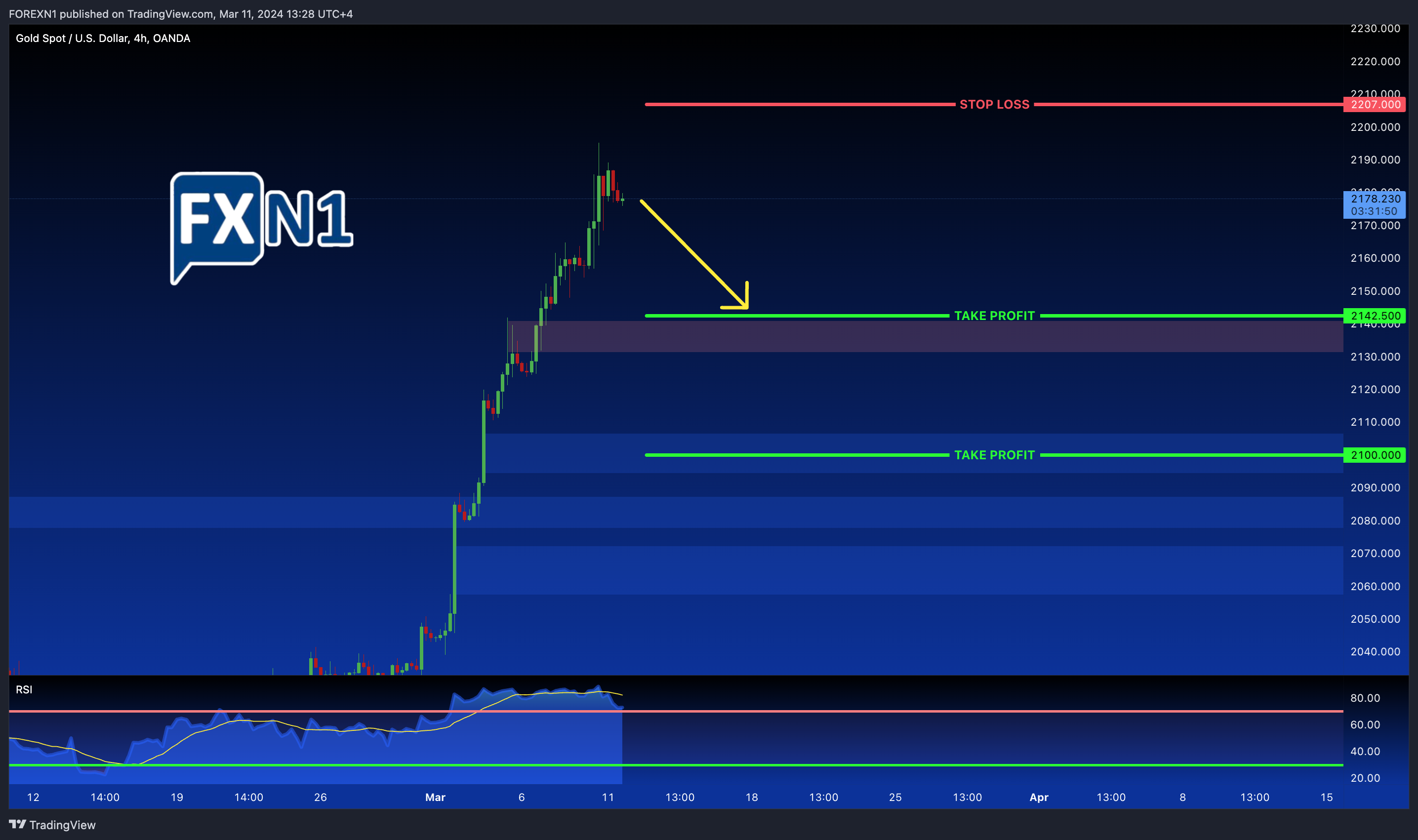1418x840 pixels.
Task: Click the 2080.000 price axis label
Action: 1375,521
